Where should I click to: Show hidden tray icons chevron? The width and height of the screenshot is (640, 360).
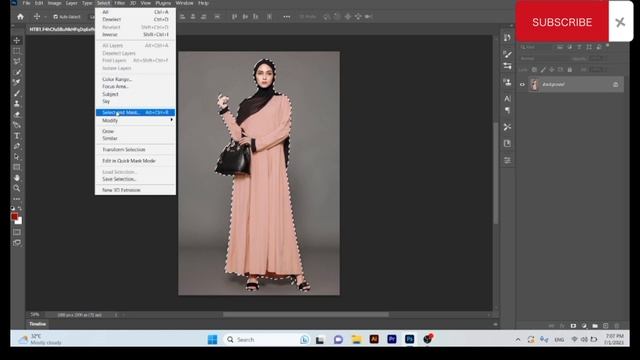pos(518,340)
